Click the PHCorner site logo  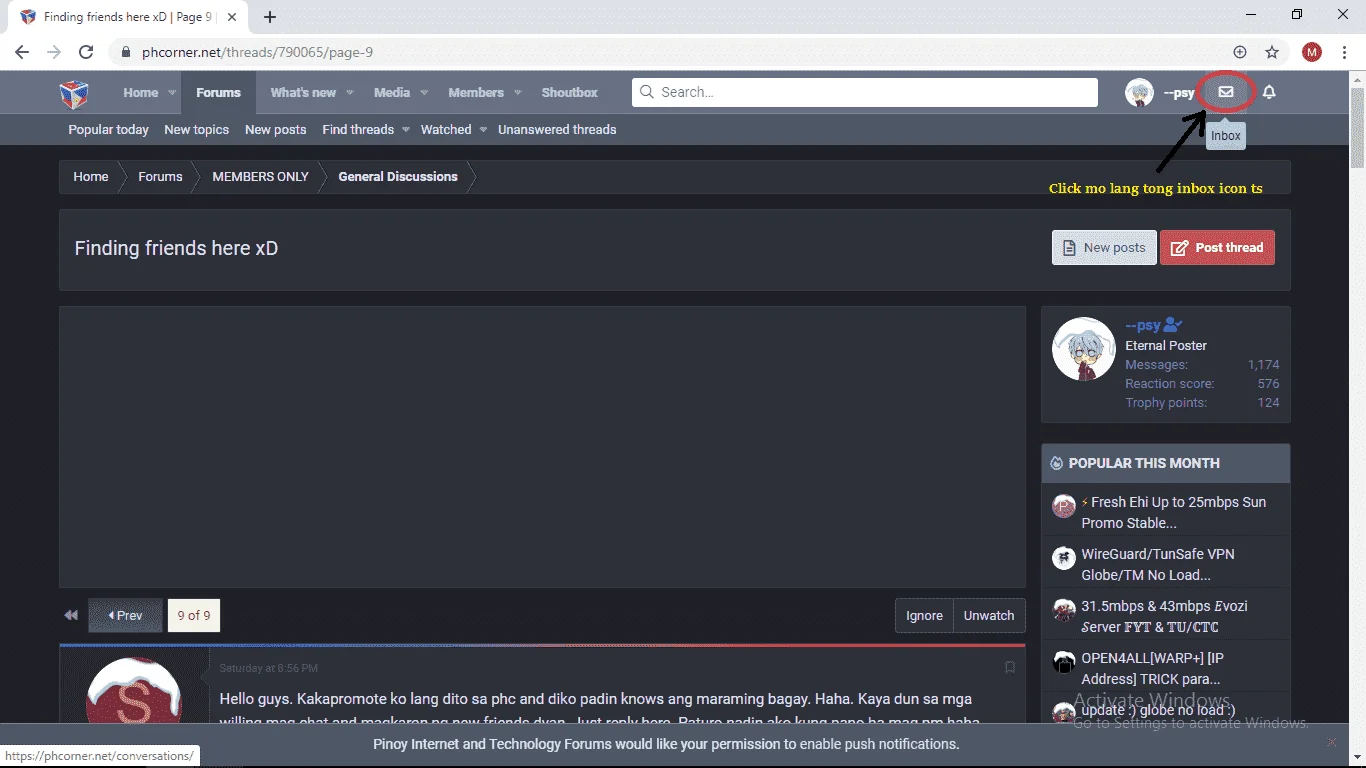point(74,93)
